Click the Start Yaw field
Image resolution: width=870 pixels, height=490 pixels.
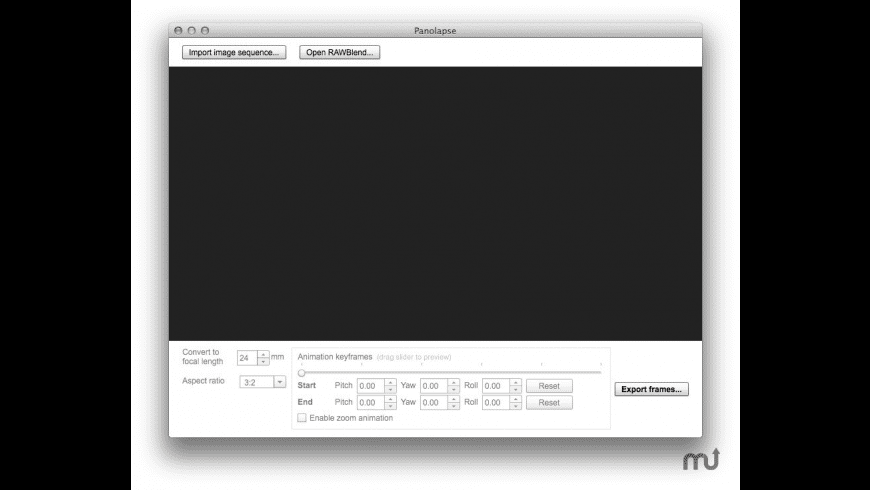coord(434,386)
